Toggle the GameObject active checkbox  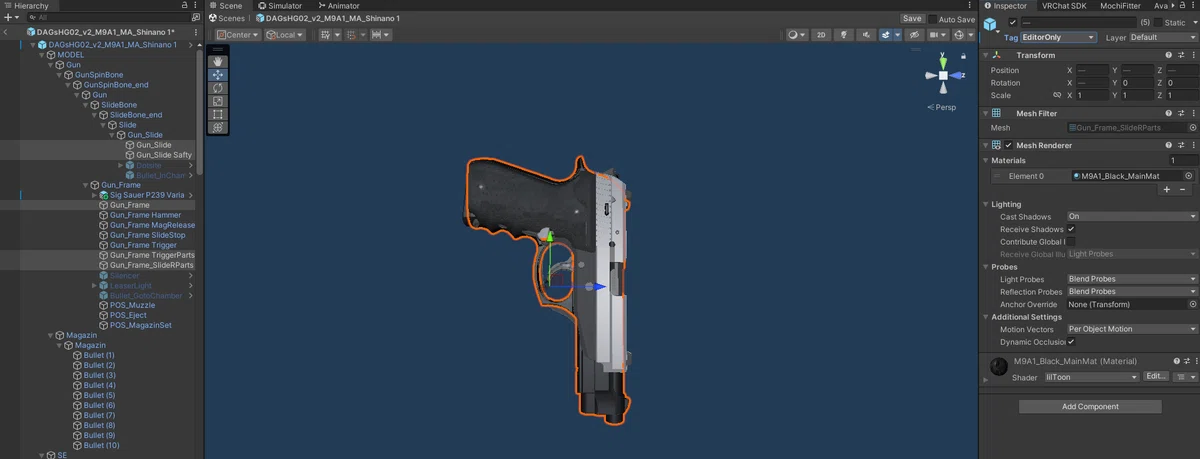coord(1013,22)
